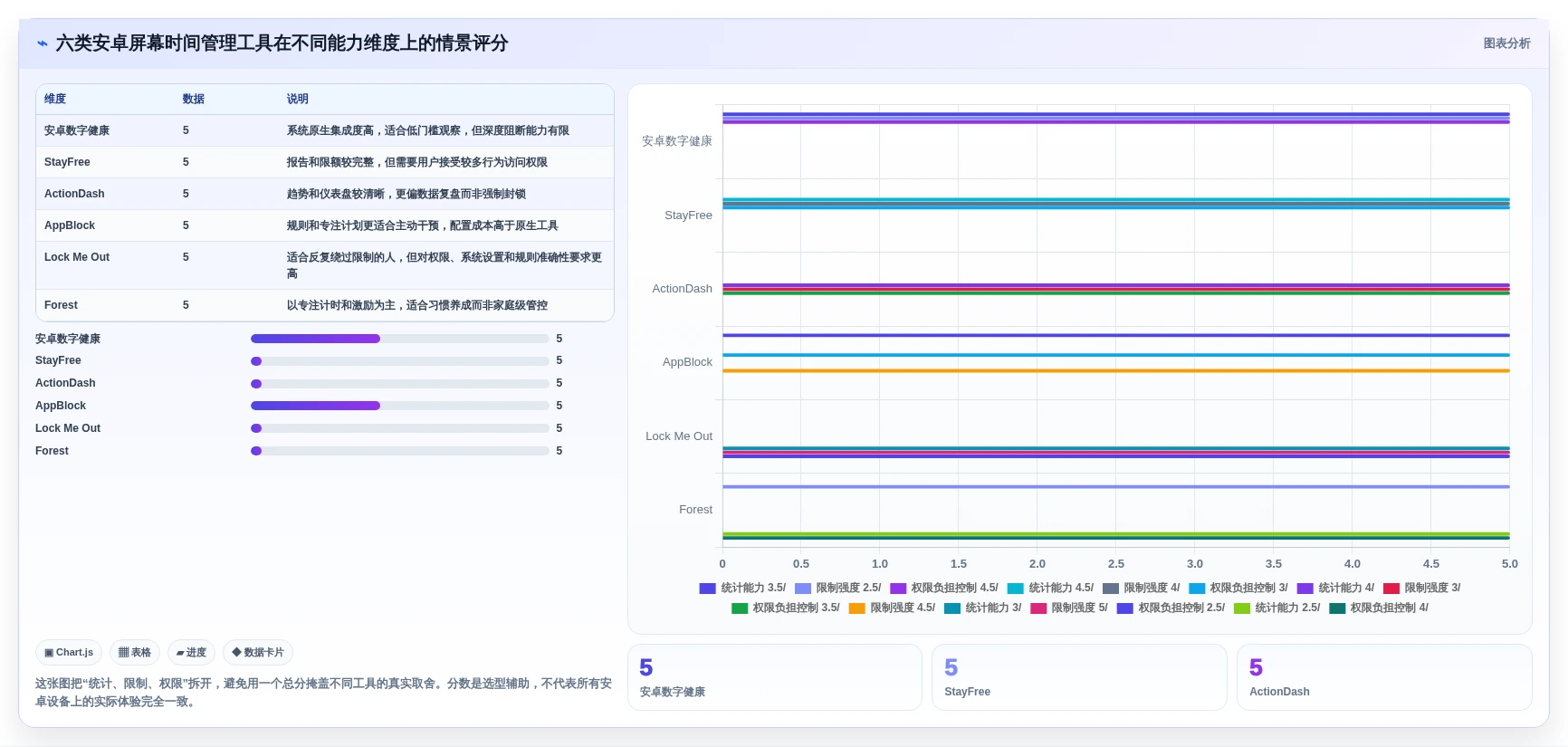Toggle the 统计能力 2.5/ legend series
This screenshot has height=747, width=1568.
click(1276, 608)
